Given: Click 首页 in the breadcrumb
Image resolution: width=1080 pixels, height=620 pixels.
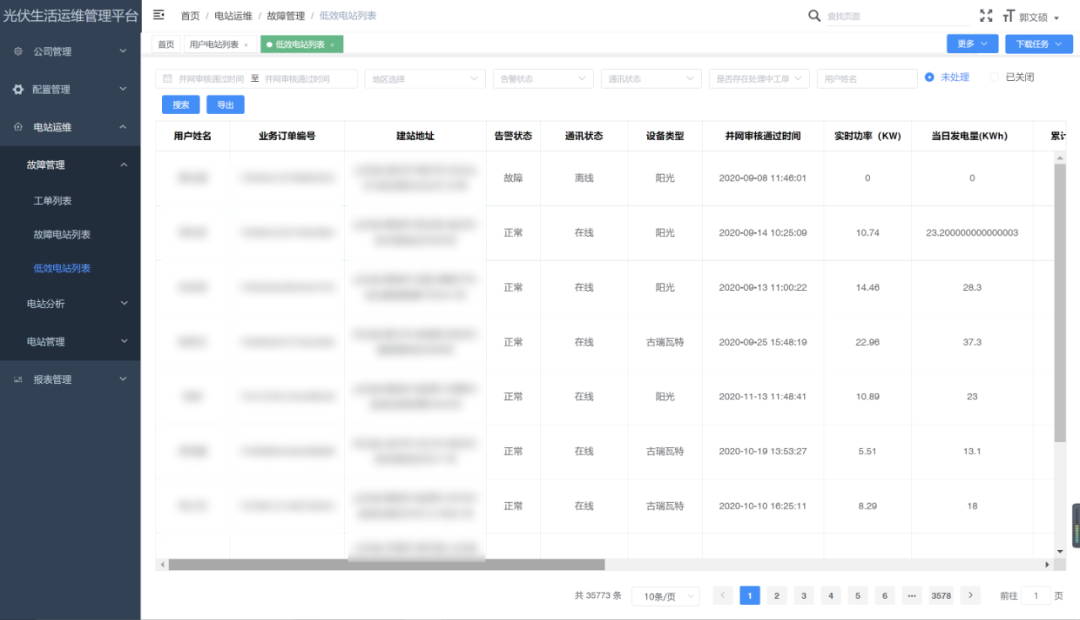Looking at the screenshot, I should [190, 15].
